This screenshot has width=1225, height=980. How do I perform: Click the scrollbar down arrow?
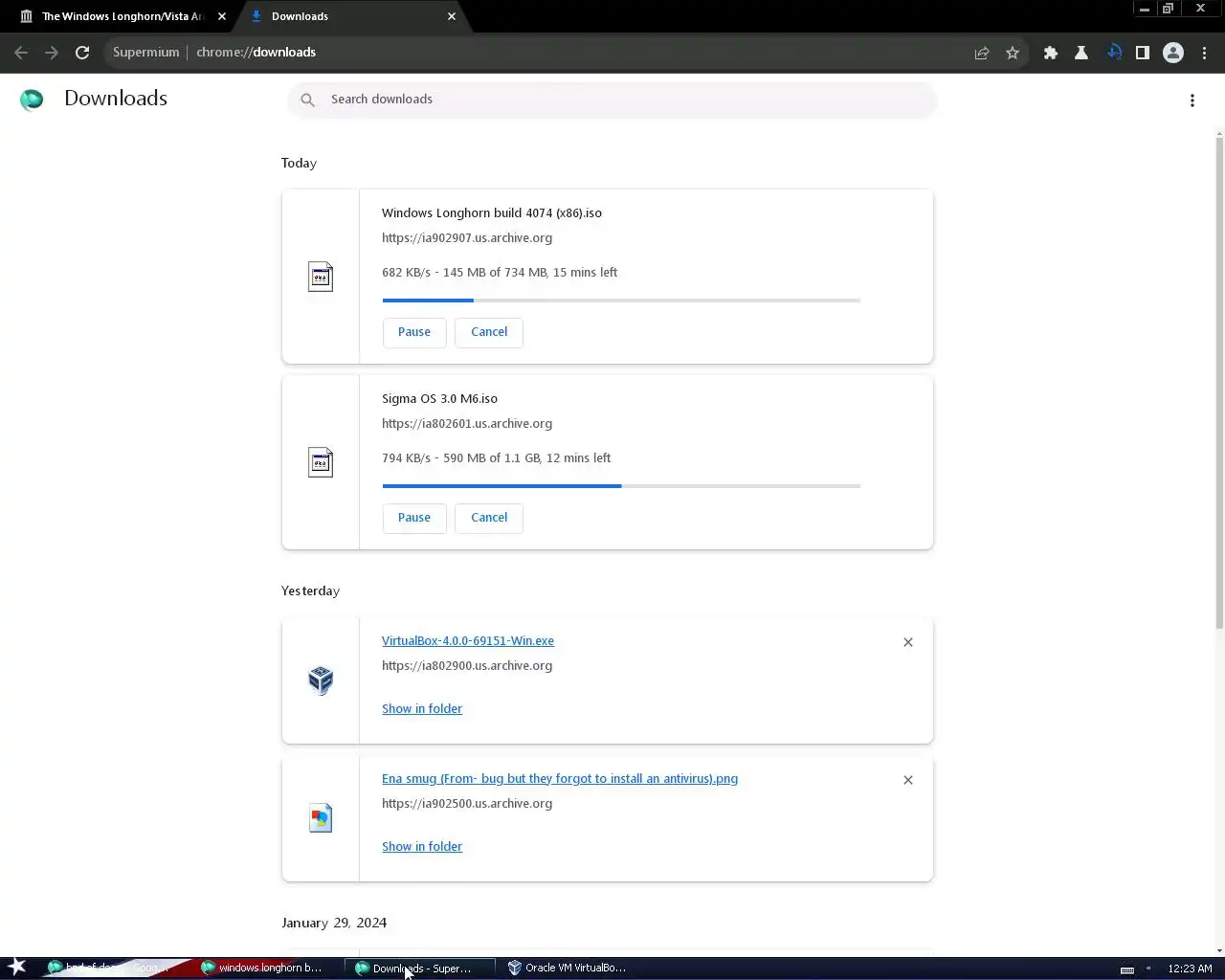click(1219, 950)
